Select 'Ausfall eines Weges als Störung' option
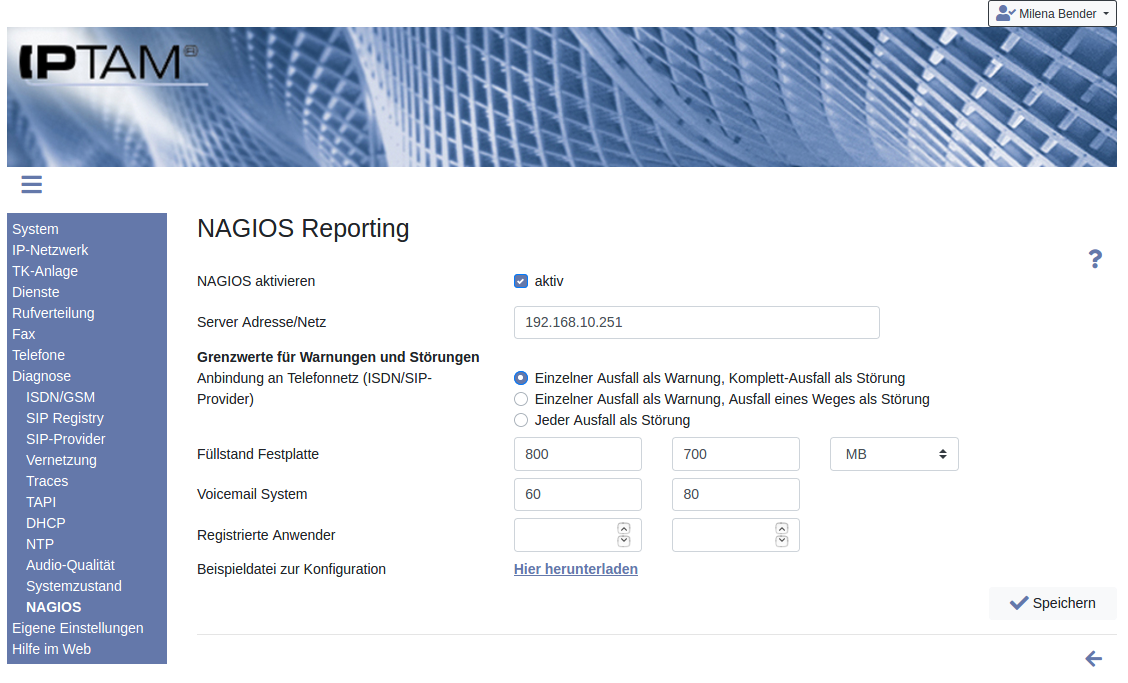Image resolution: width=1128 pixels, height=683 pixels. pos(521,399)
